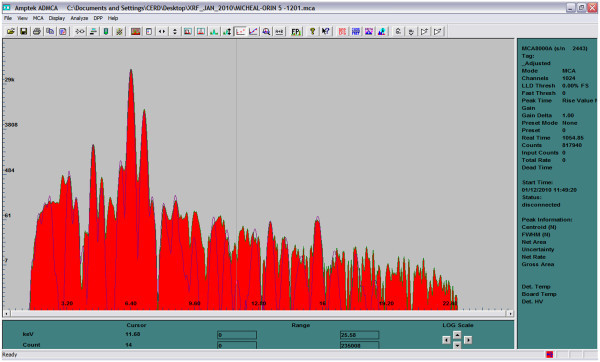Open the View menu
The width and height of the screenshot is (600, 362).
click(x=22, y=18)
